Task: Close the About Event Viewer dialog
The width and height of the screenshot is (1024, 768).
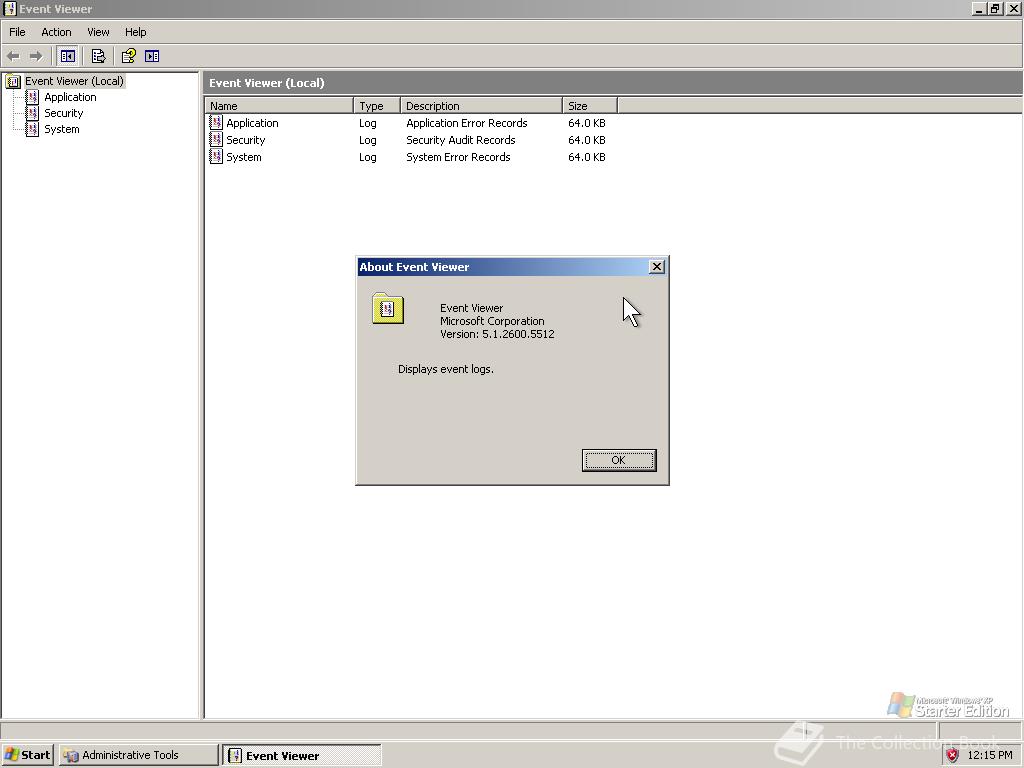Action: click(657, 266)
